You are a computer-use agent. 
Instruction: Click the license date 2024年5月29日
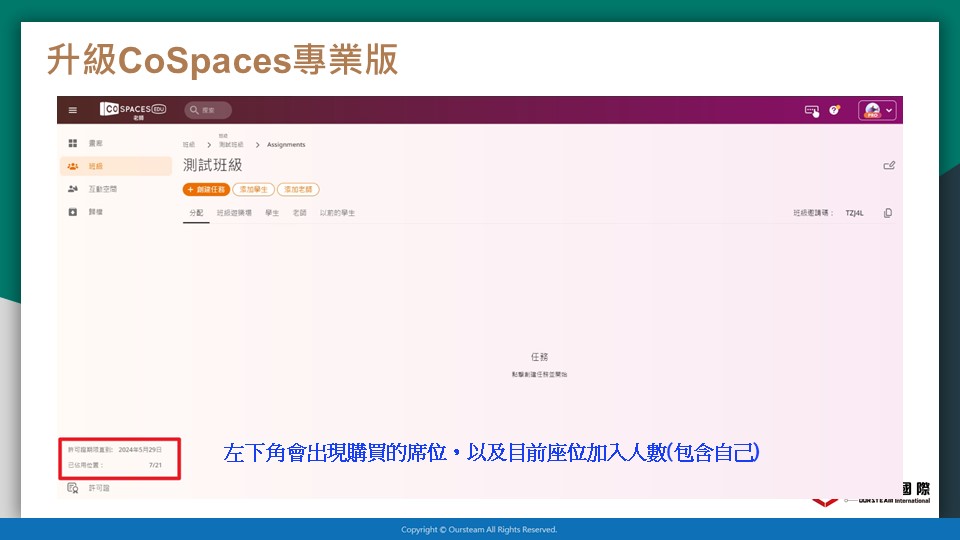140,449
